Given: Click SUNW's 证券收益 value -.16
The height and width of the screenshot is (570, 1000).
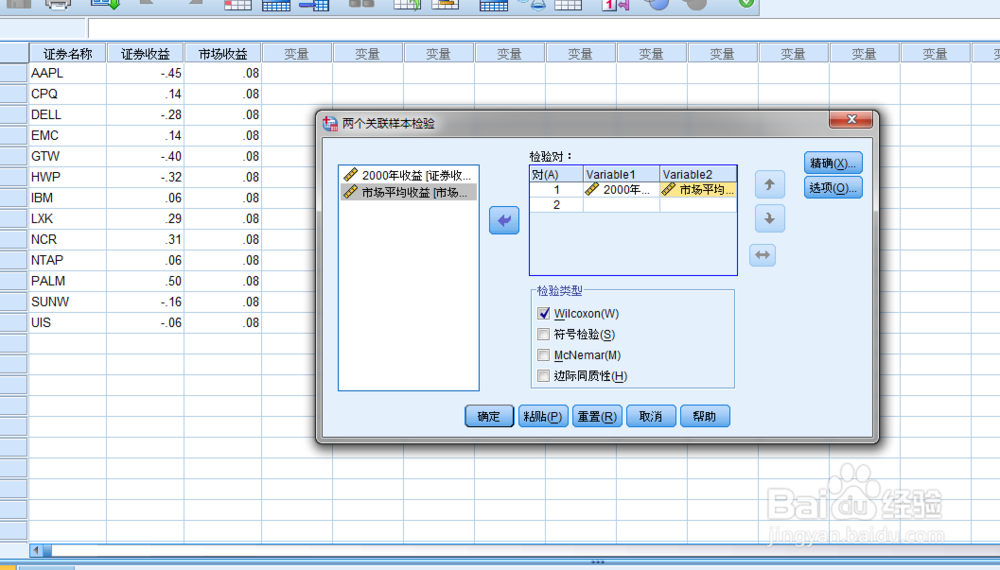Looking at the screenshot, I should [x=145, y=302].
